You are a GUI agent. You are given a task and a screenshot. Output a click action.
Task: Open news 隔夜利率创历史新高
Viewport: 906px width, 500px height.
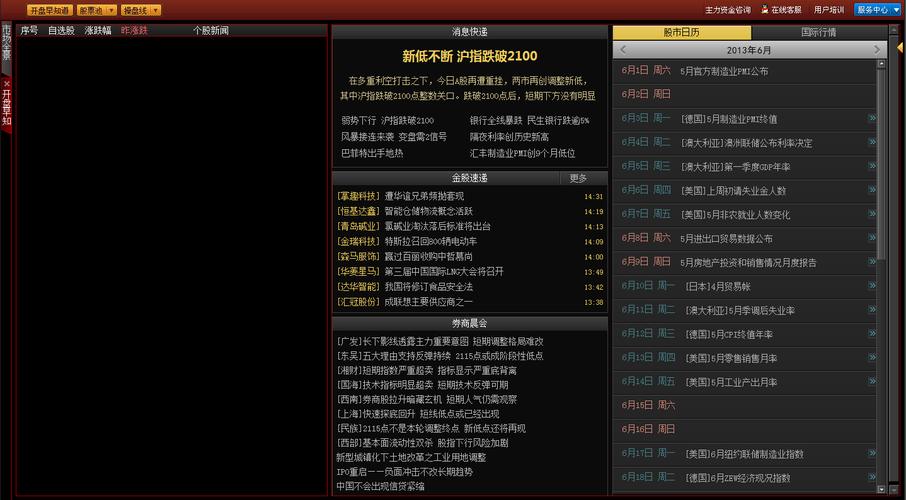(510, 136)
